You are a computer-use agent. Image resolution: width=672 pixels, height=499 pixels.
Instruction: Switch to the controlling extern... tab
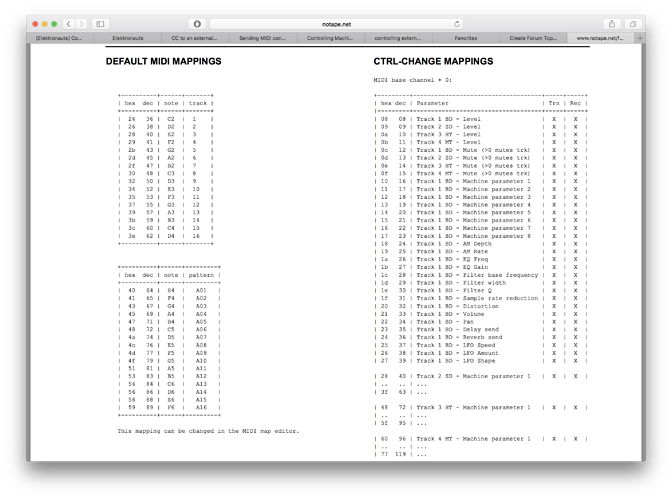point(398,38)
